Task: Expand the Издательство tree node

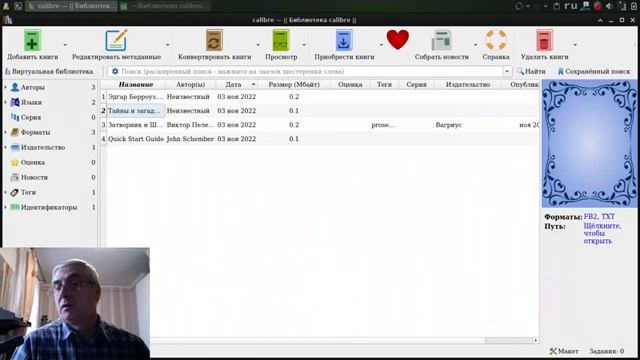Action: [6, 147]
